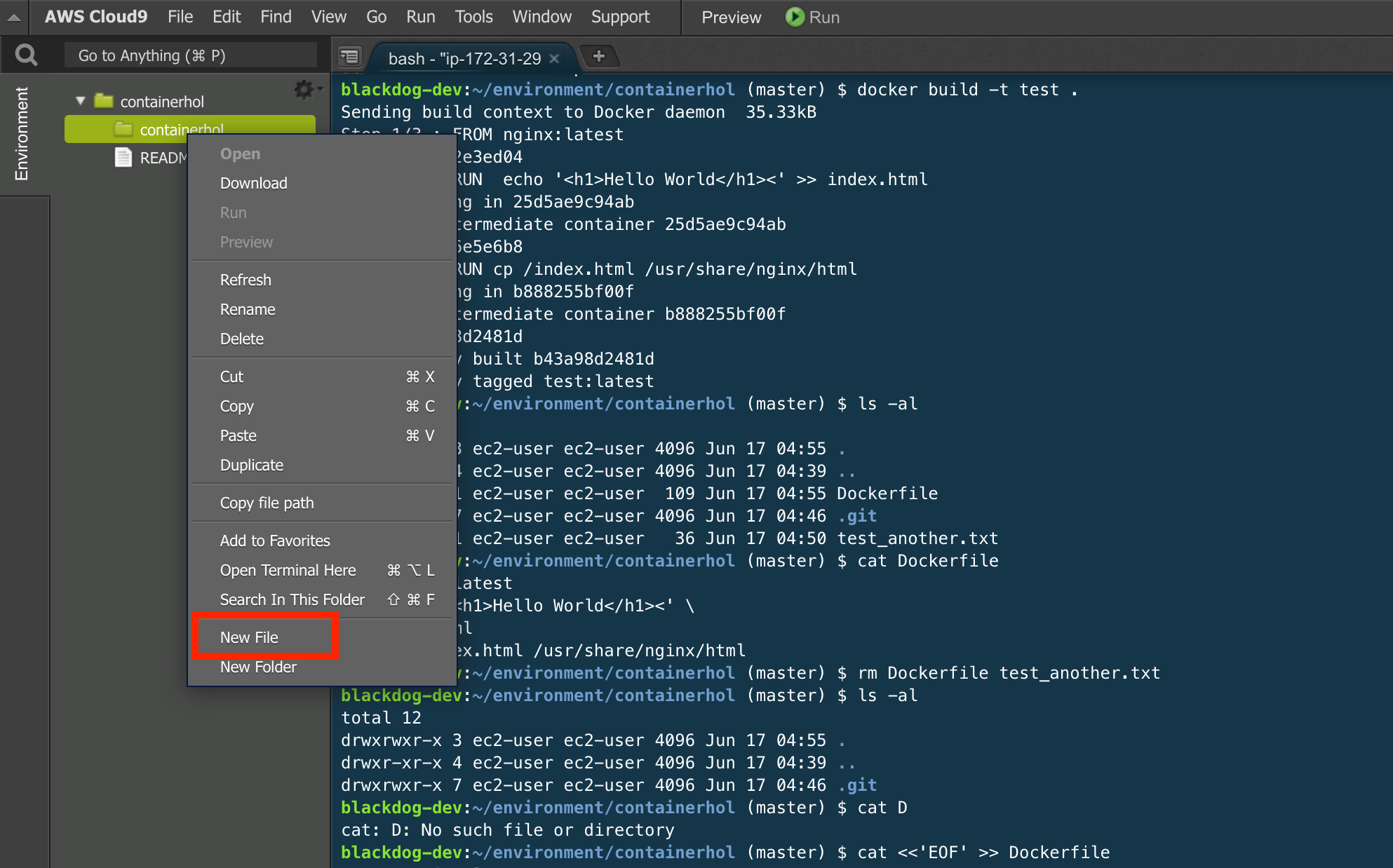Viewport: 1393px width, 868px height.
Task: Click 'rm Dockerfile test_another.txt' command
Action: (1009, 673)
